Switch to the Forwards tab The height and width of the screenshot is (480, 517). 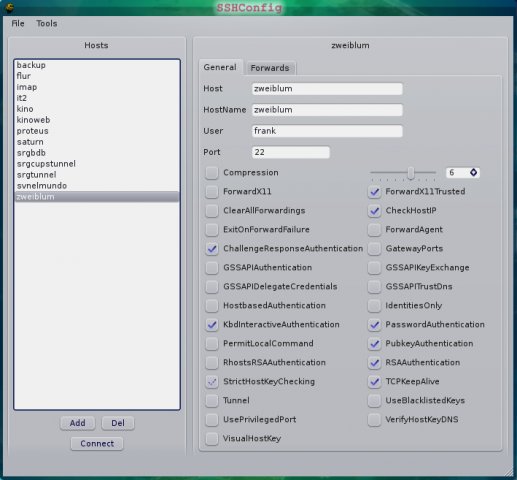270,68
